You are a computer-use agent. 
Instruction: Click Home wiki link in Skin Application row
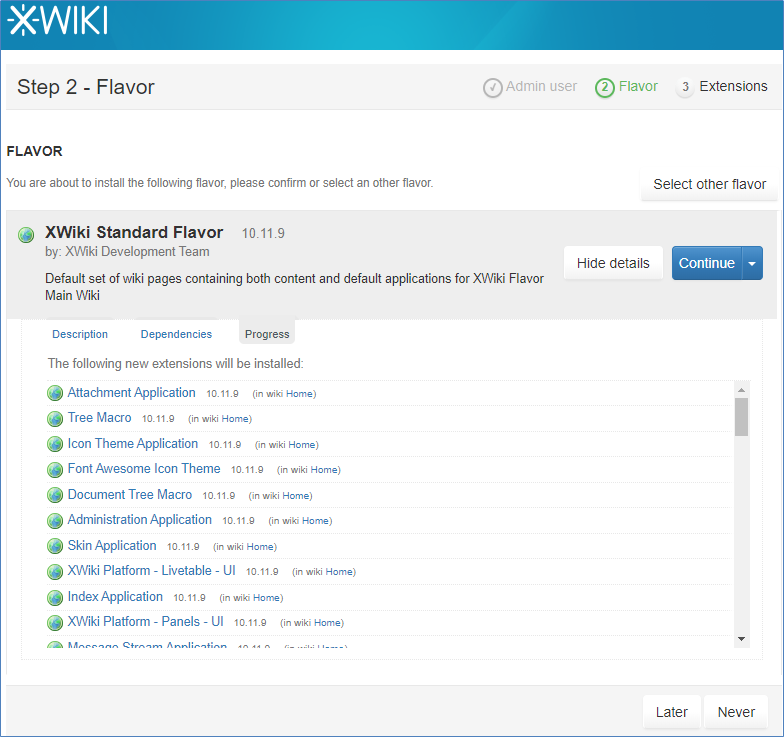(260, 547)
